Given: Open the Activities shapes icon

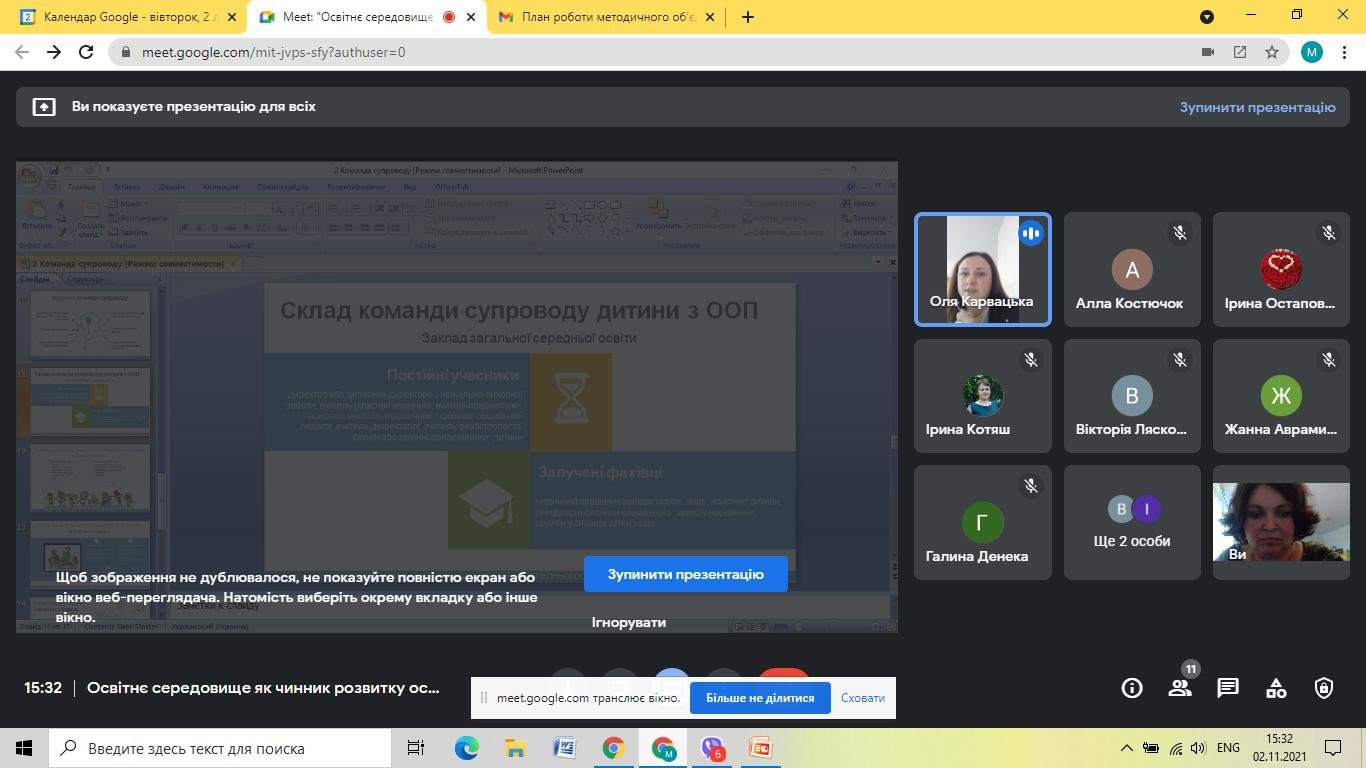Looking at the screenshot, I should (1276, 688).
